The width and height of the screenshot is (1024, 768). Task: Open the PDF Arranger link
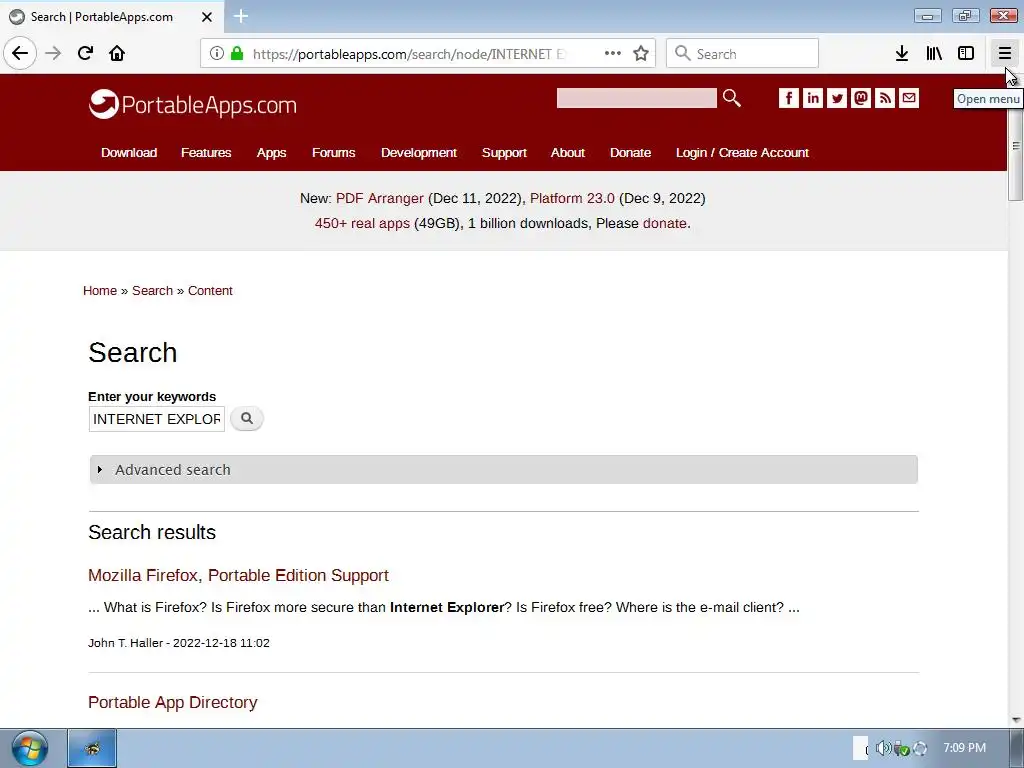[379, 198]
